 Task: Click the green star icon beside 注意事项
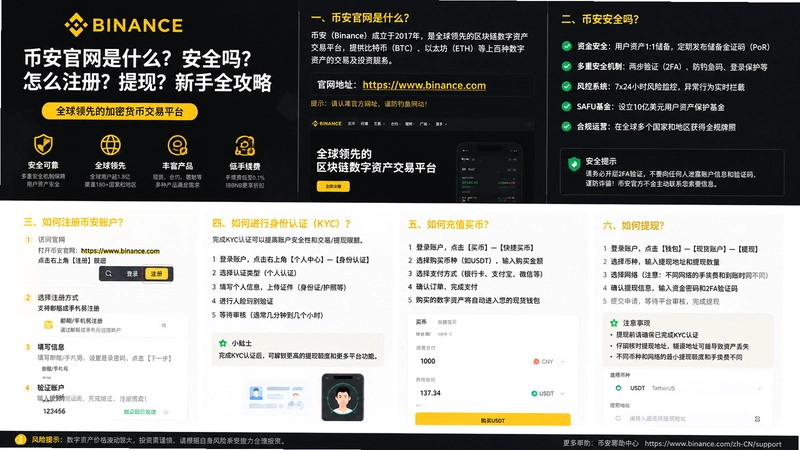coord(614,323)
